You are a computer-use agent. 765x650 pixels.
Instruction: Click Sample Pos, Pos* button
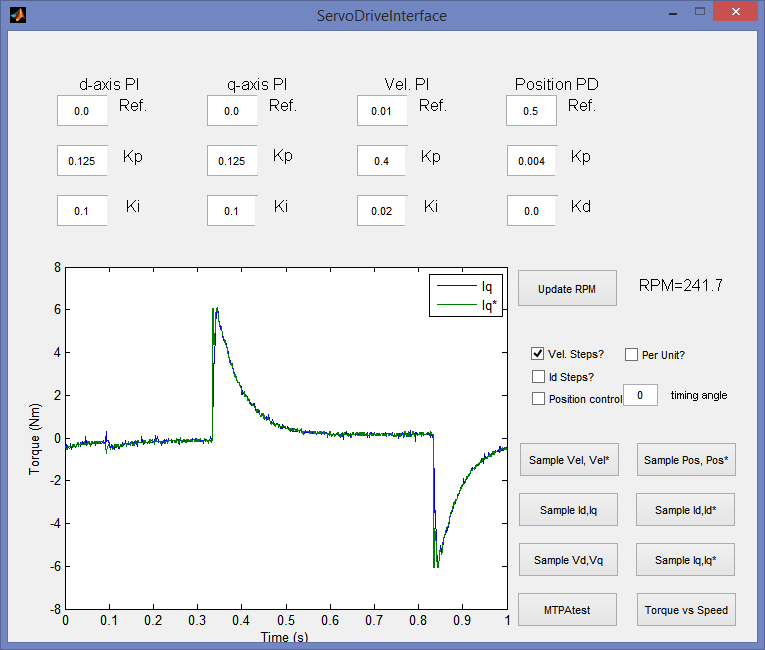(x=686, y=460)
